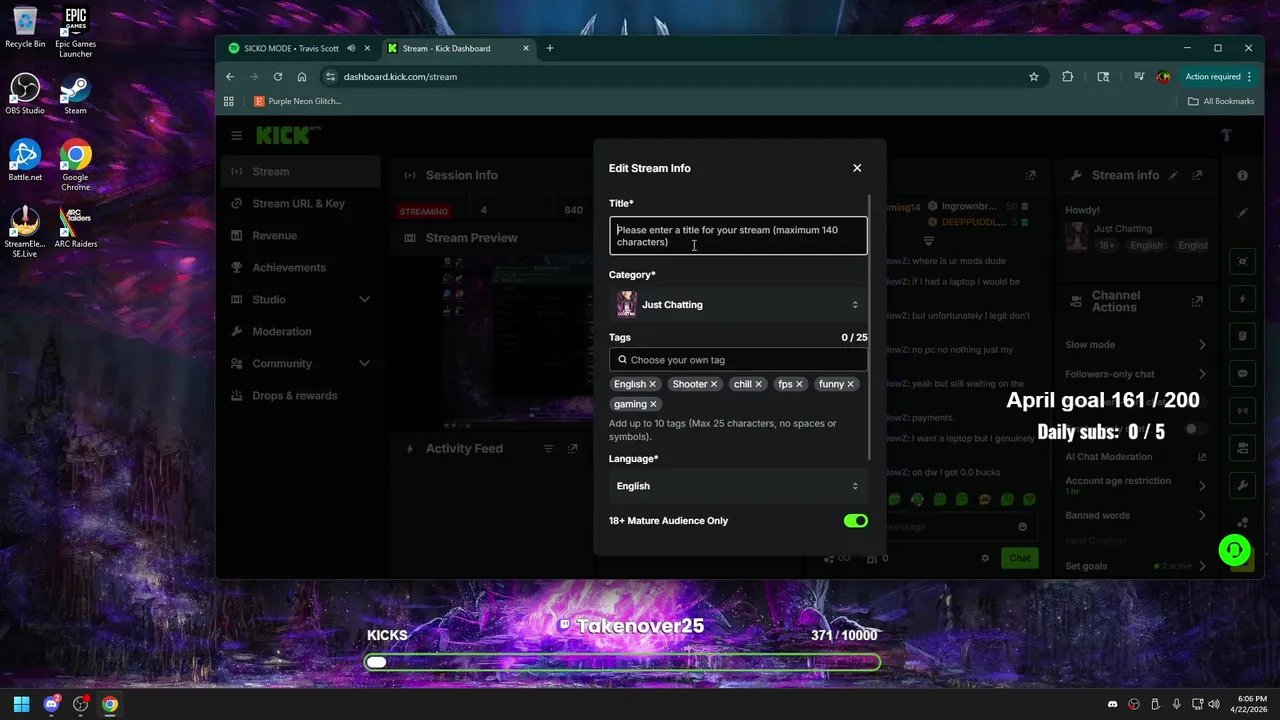Click the info icon in right rail
Image resolution: width=1280 pixels, height=720 pixels.
(1242, 175)
